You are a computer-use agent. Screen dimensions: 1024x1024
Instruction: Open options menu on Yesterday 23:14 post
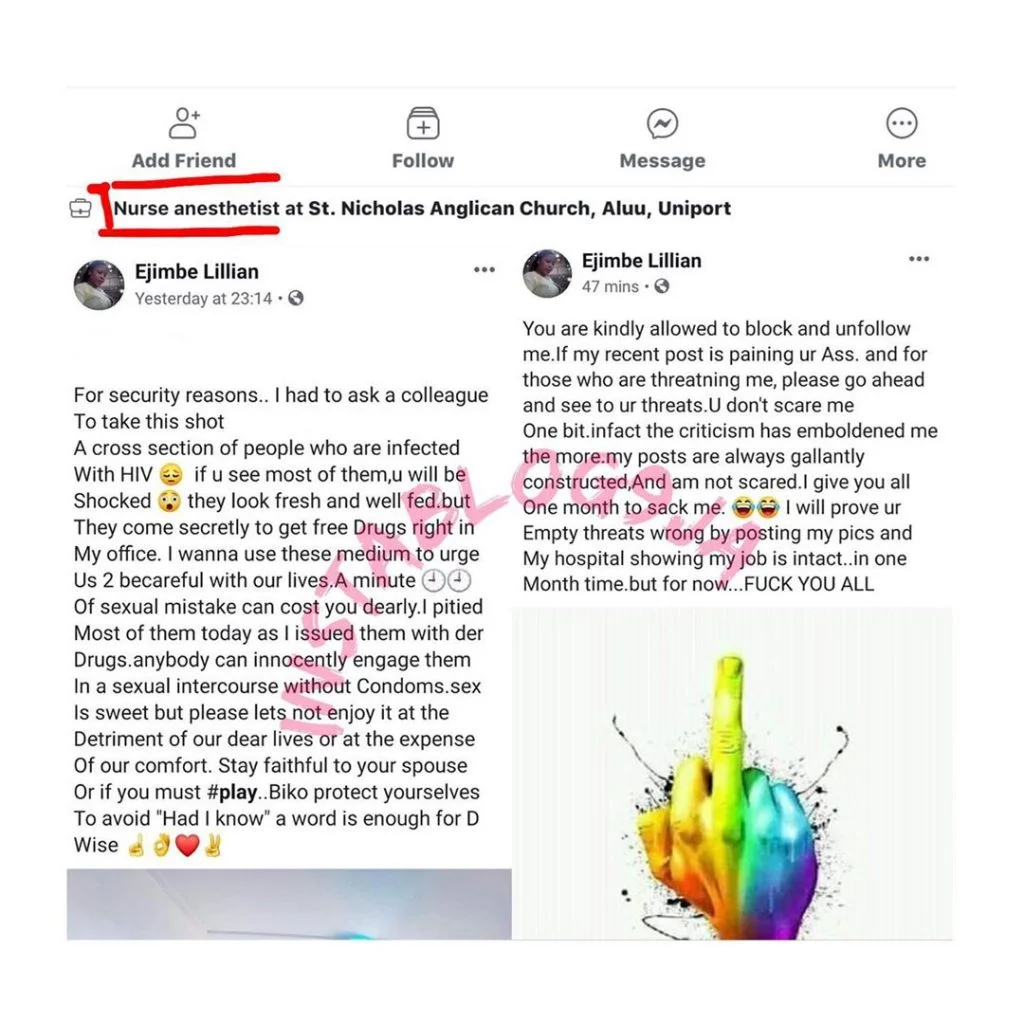(484, 270)
